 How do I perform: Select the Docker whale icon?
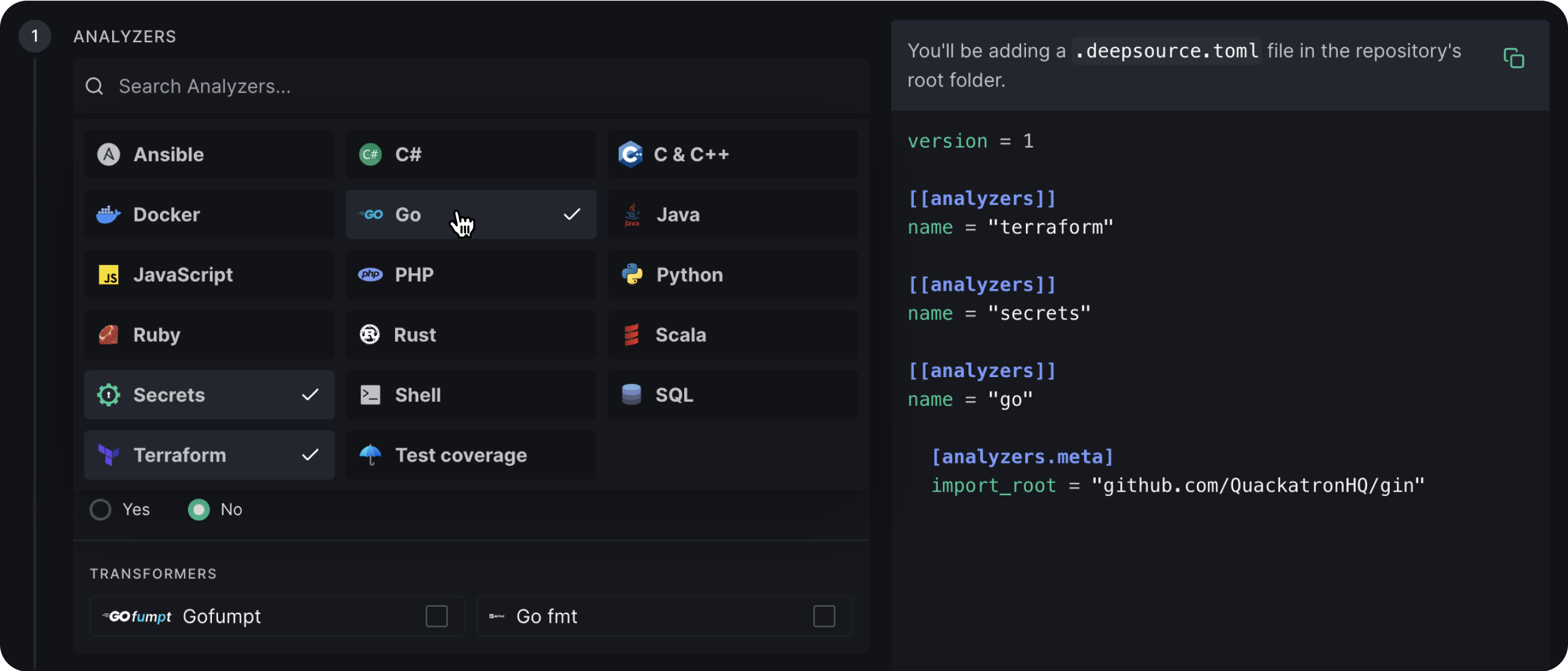point(108,215)
